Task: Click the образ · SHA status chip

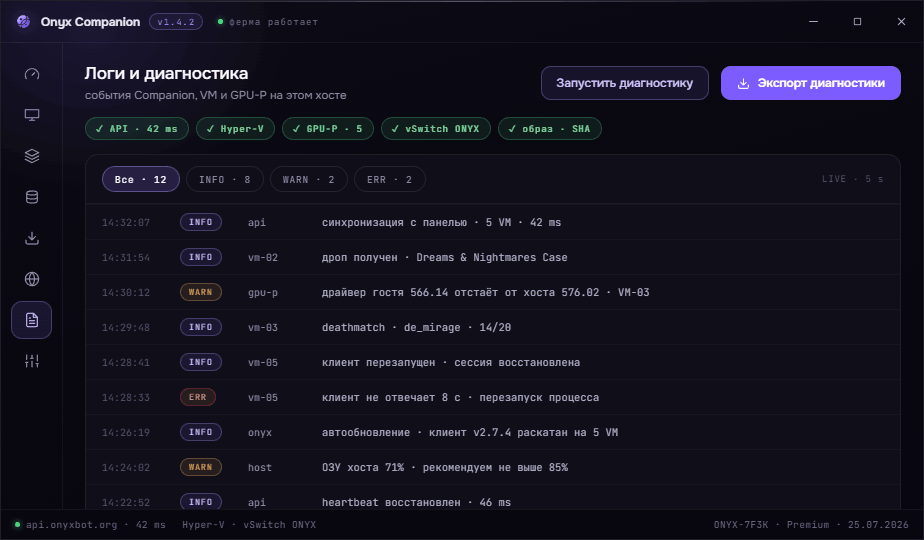Action: click(x=549, y=129)
